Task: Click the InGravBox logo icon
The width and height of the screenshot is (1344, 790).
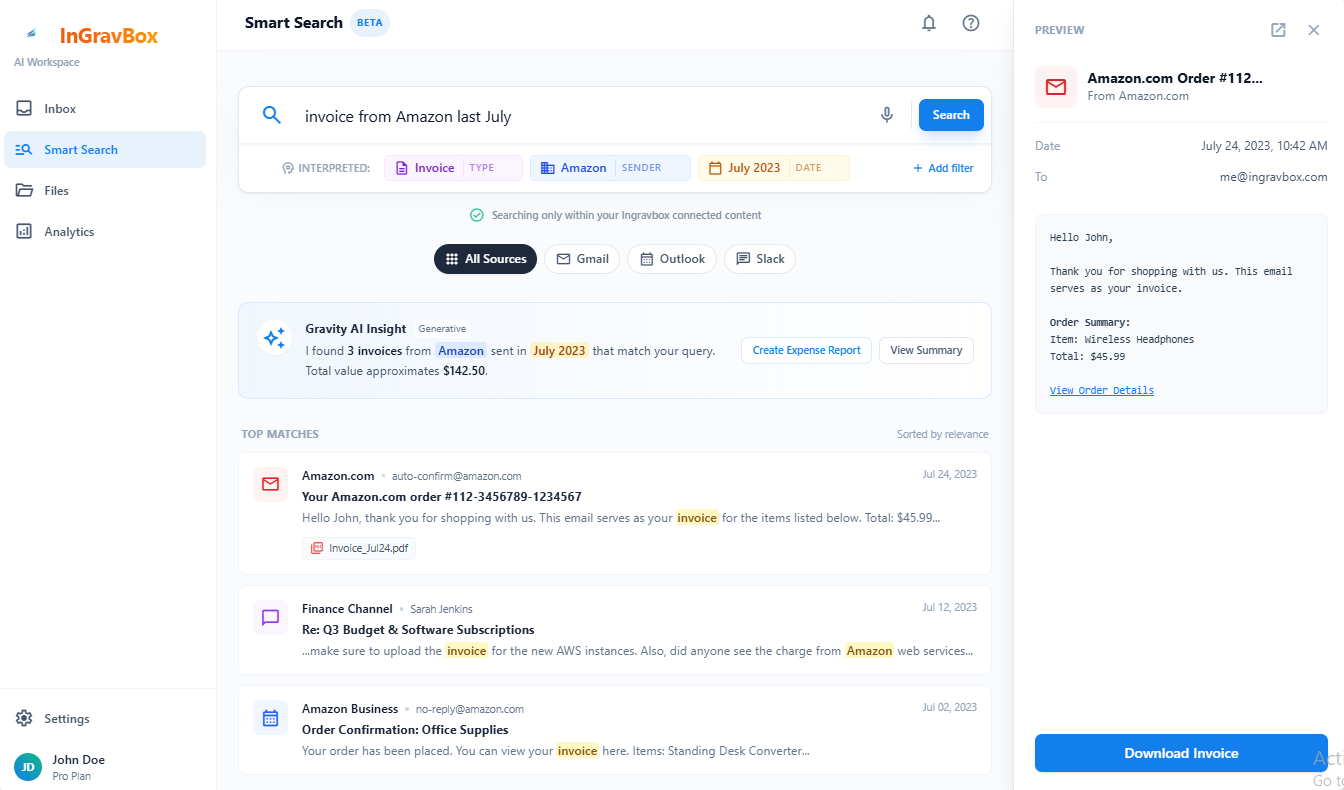Action: (x=31, y=35)
